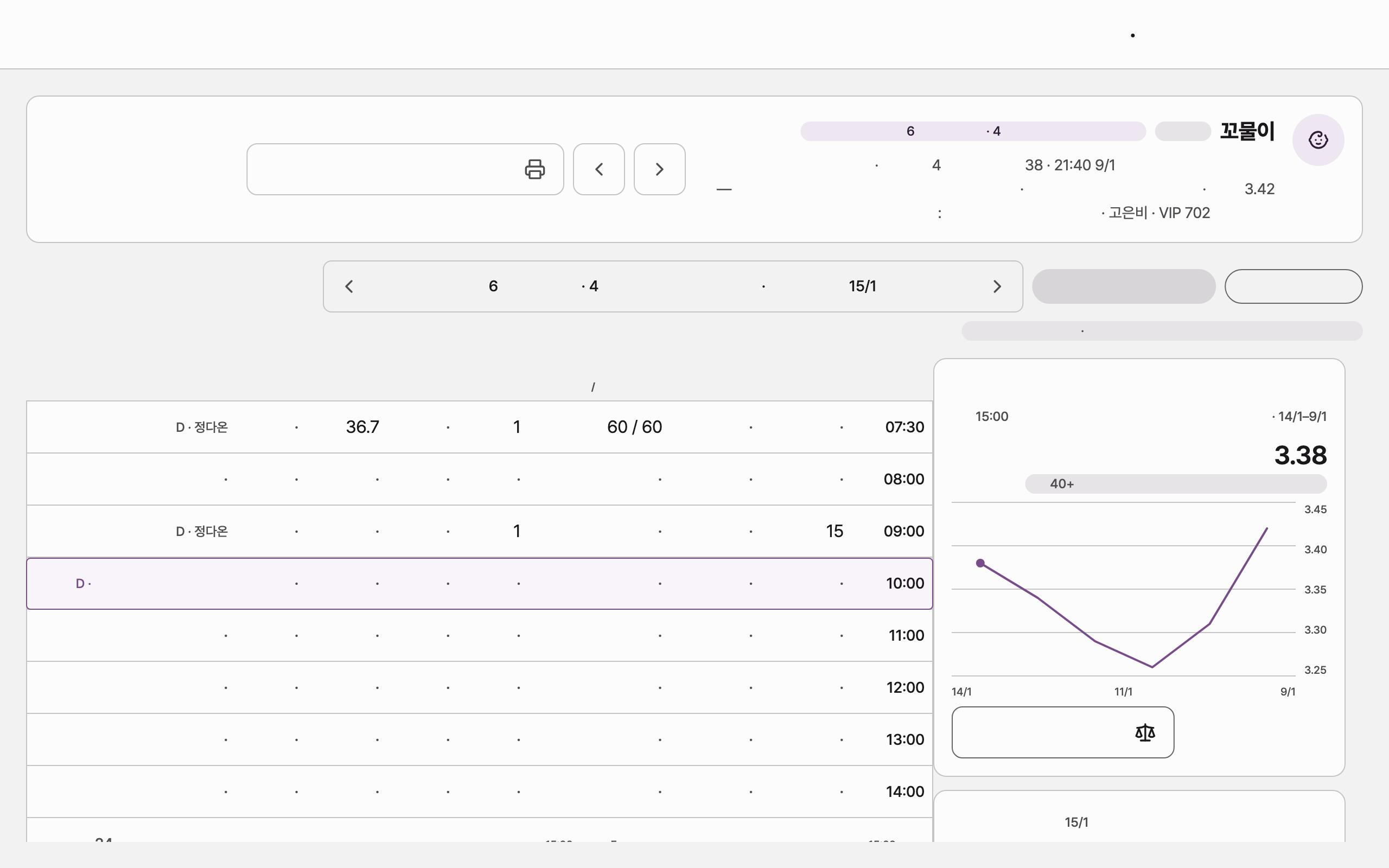Click the '1' value in 09:00 row
The height and width of the screenshot is (868, 1389).
click(517, 532)
